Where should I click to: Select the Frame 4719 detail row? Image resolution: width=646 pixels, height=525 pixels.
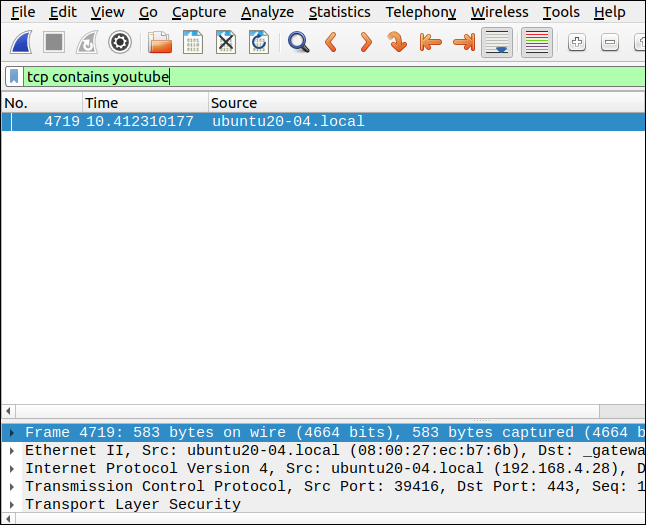(323, 433)
